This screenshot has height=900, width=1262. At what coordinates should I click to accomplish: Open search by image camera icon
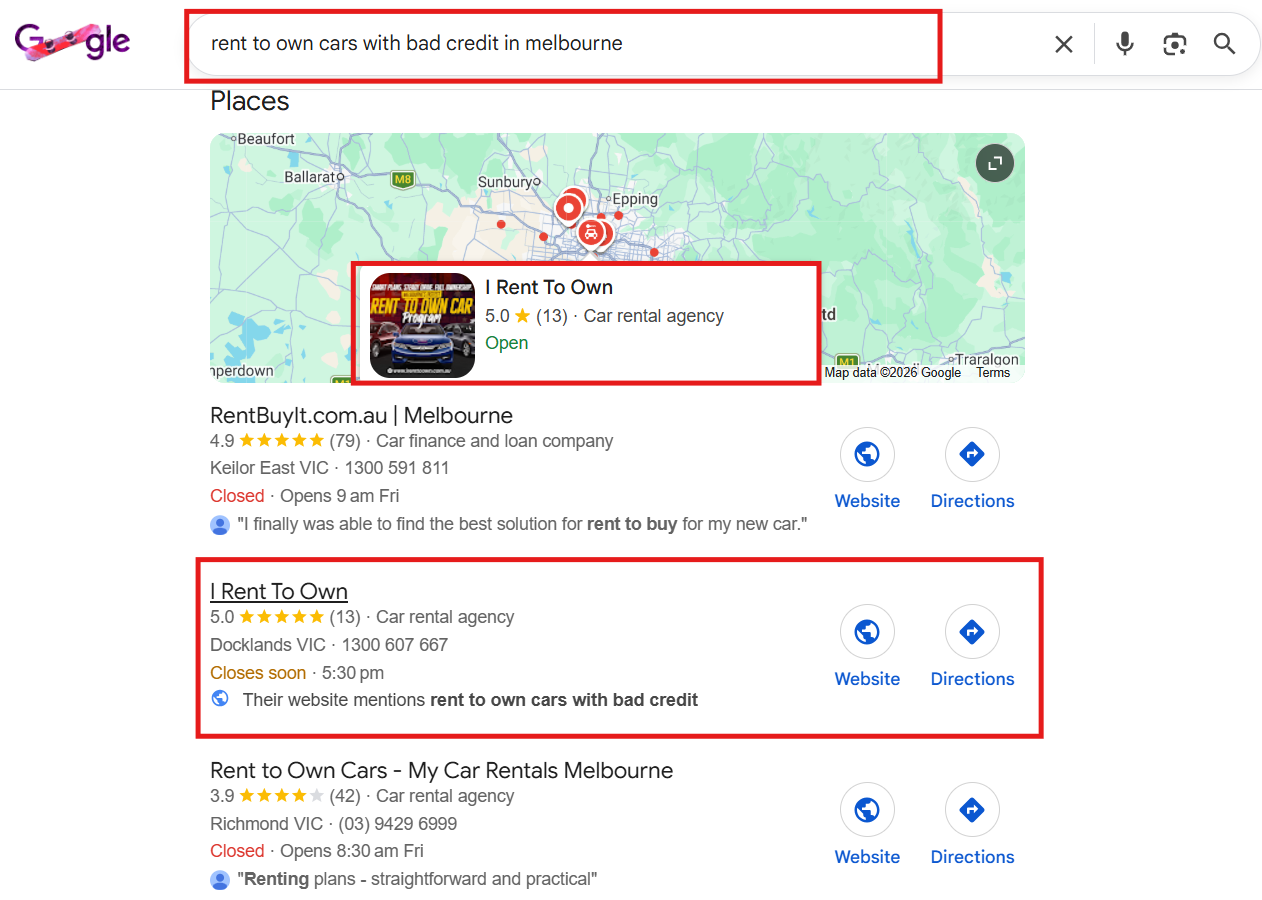pyautogui.click(x=1175, y=44)
